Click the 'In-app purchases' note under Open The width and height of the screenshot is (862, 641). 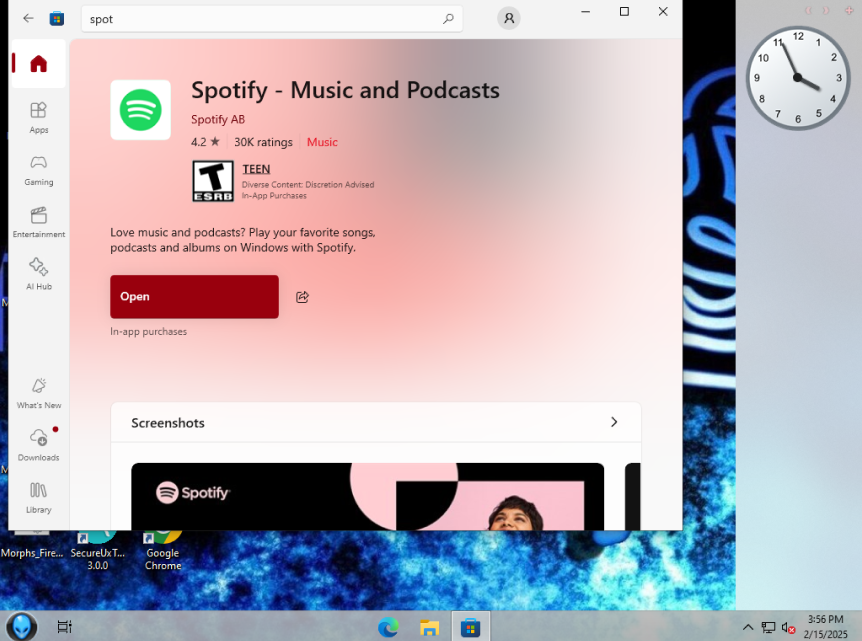148,331
